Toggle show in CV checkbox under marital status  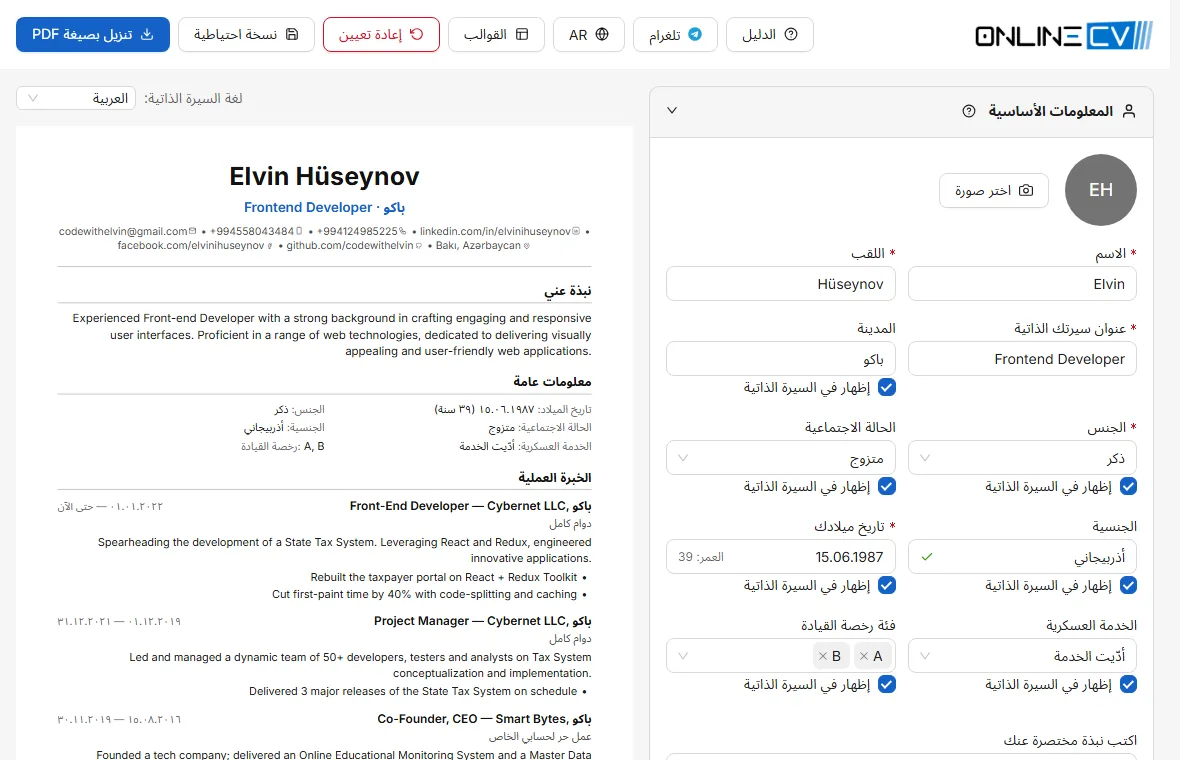tap(887, 487)
